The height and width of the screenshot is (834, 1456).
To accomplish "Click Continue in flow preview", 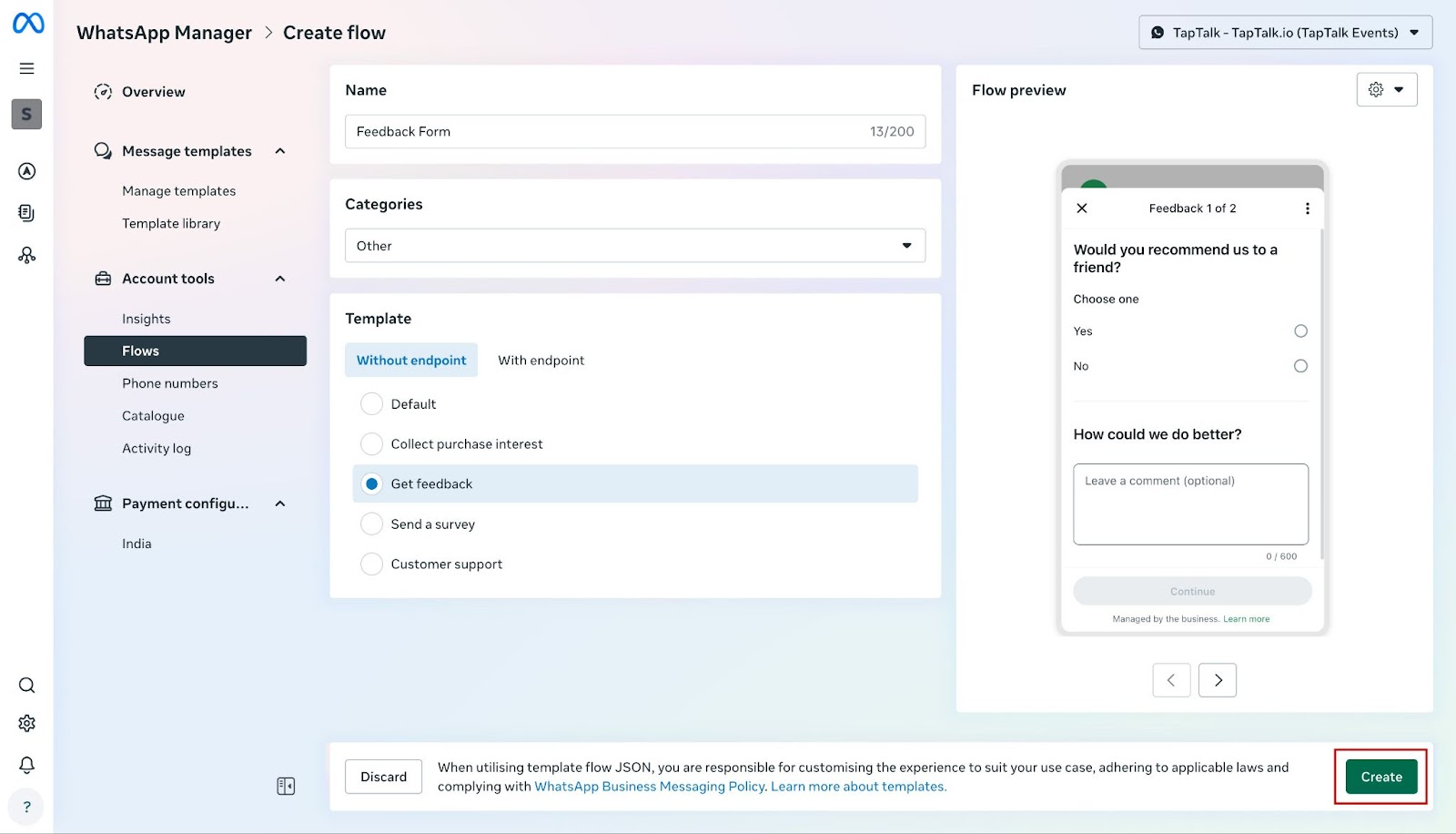I will pos(1192,591).
